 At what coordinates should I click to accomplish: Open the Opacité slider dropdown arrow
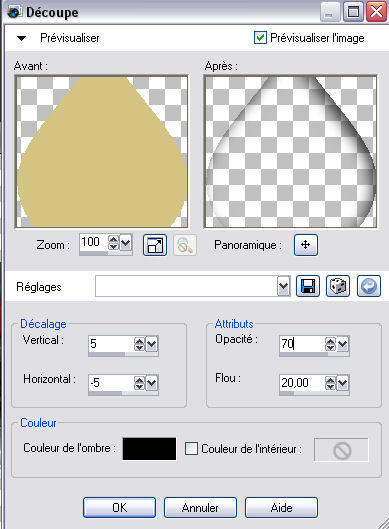(342, 344)
